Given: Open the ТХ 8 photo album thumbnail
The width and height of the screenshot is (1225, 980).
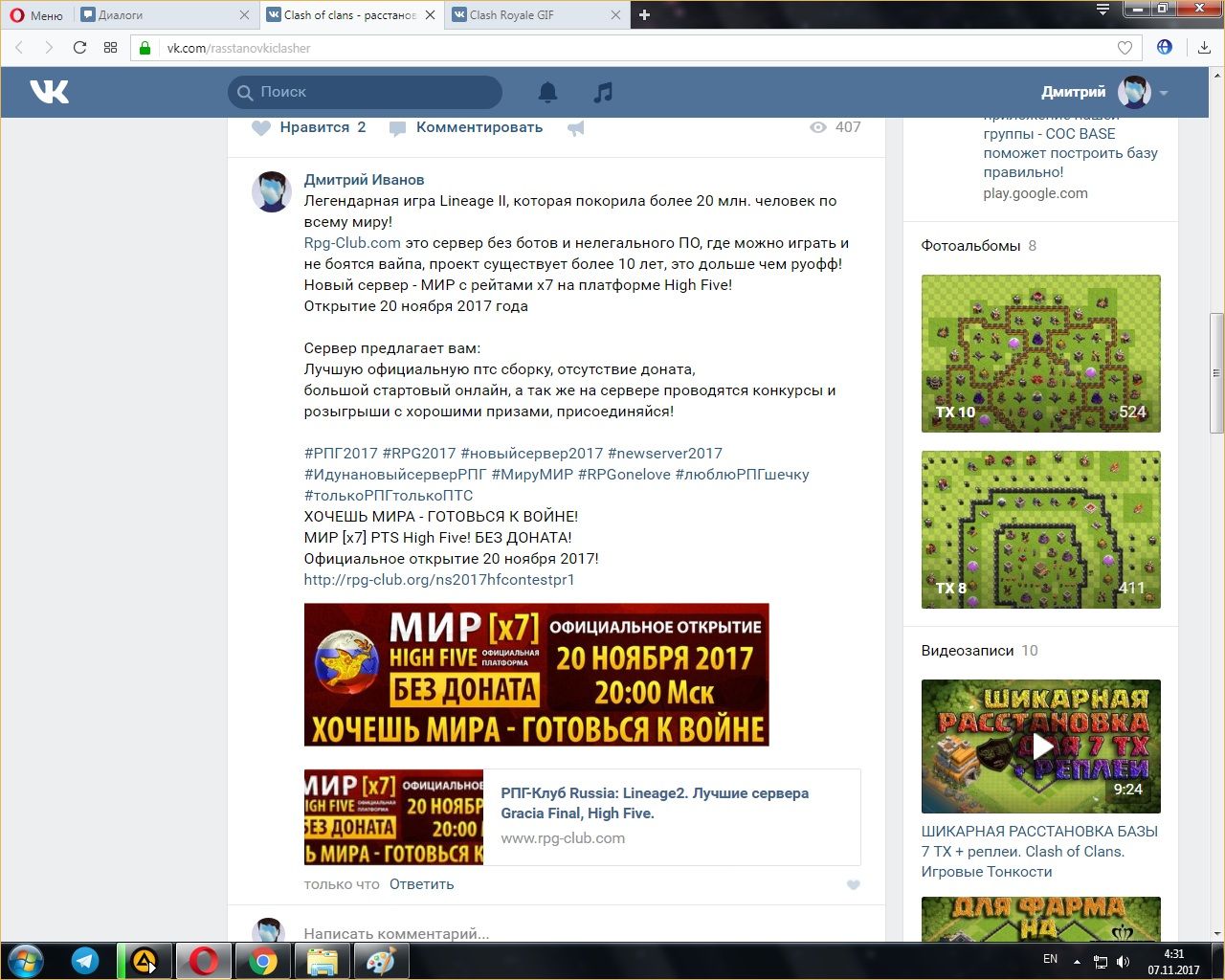Looking at the screenshot, I should pos(1041,529).
